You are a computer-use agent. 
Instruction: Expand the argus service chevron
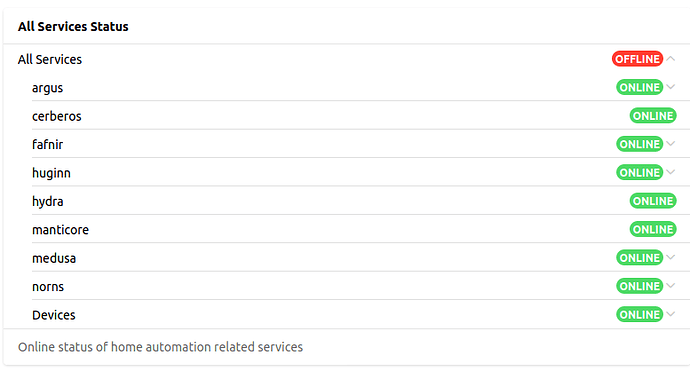(671, 87)
